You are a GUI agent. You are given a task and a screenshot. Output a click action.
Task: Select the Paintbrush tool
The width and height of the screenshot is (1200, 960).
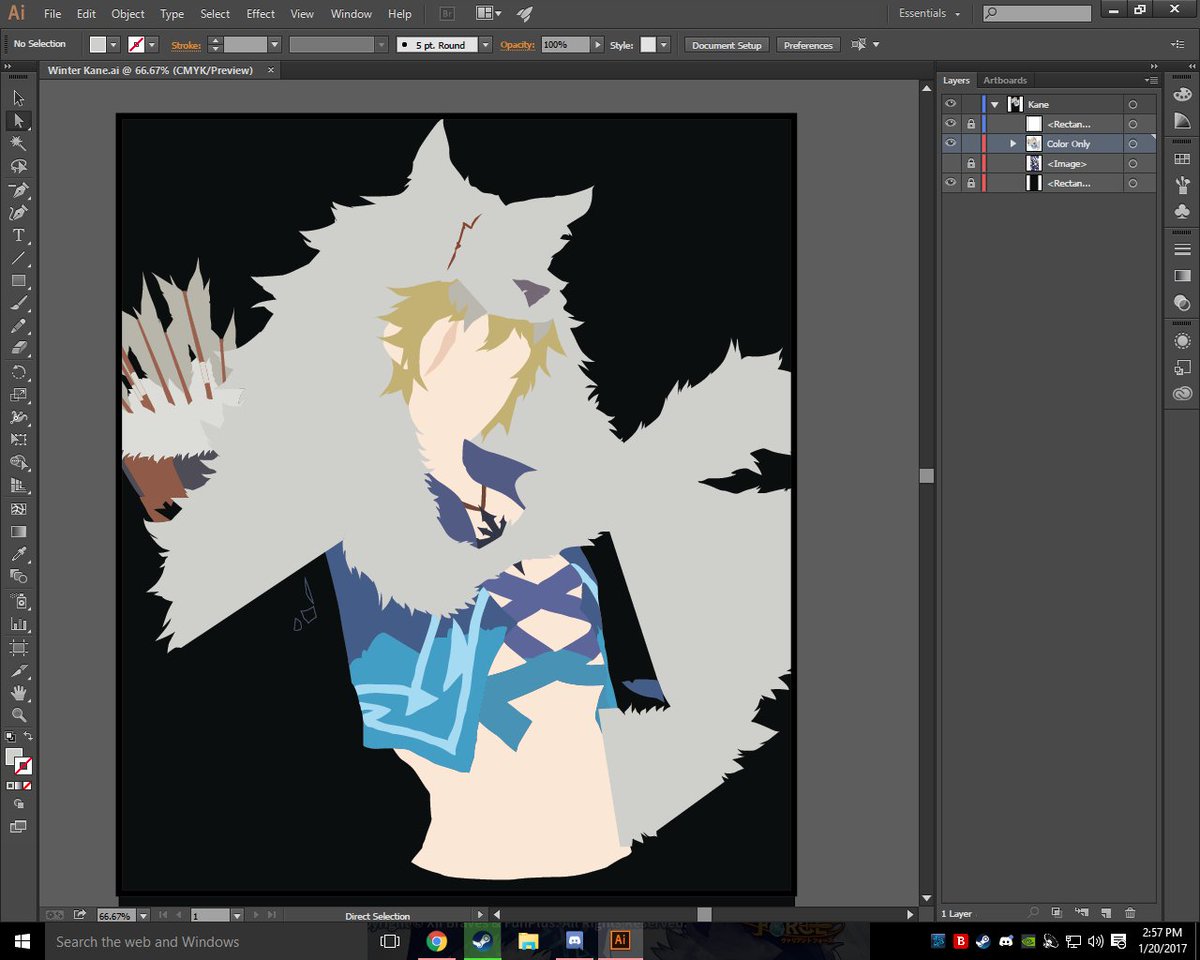pos(18,303)
